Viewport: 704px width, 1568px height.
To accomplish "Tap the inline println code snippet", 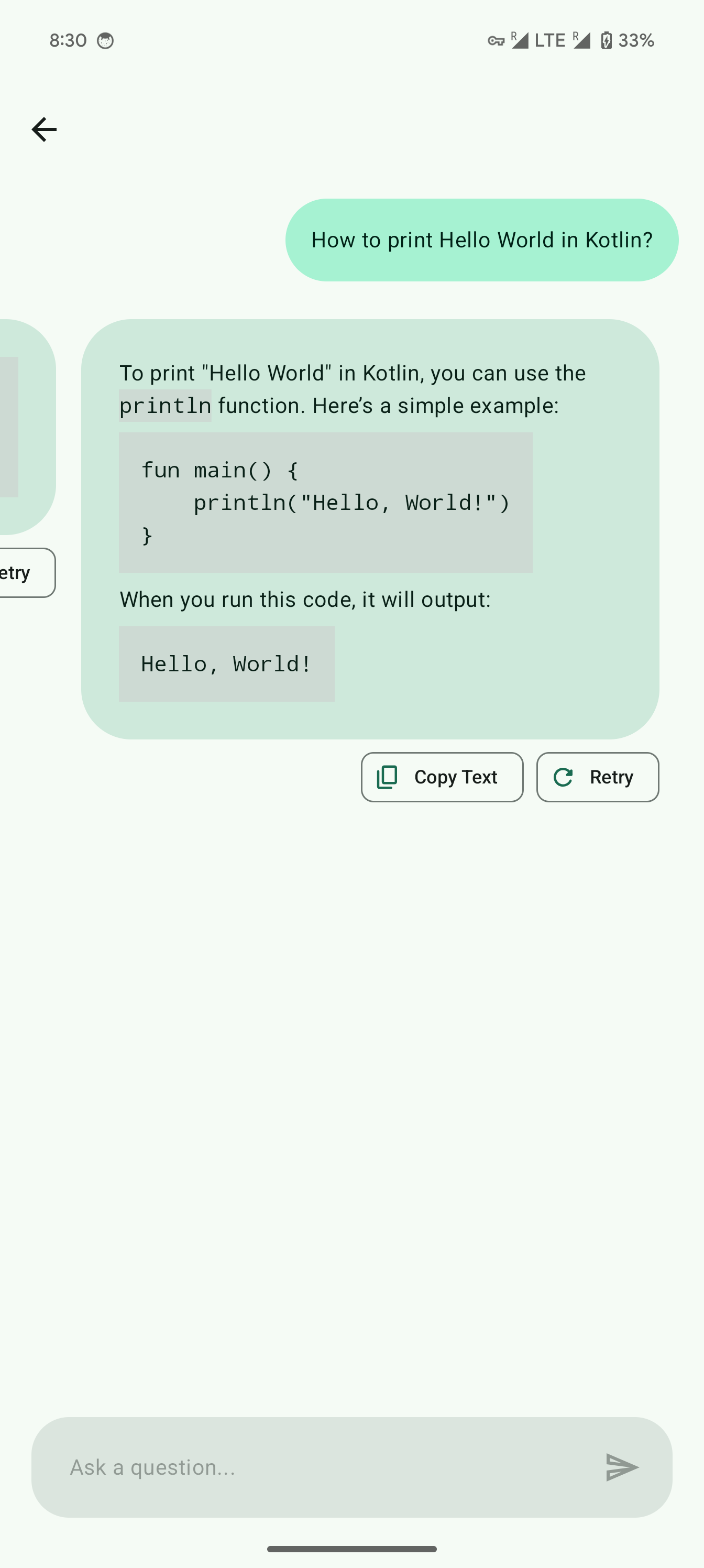I will tap(165, 406).
